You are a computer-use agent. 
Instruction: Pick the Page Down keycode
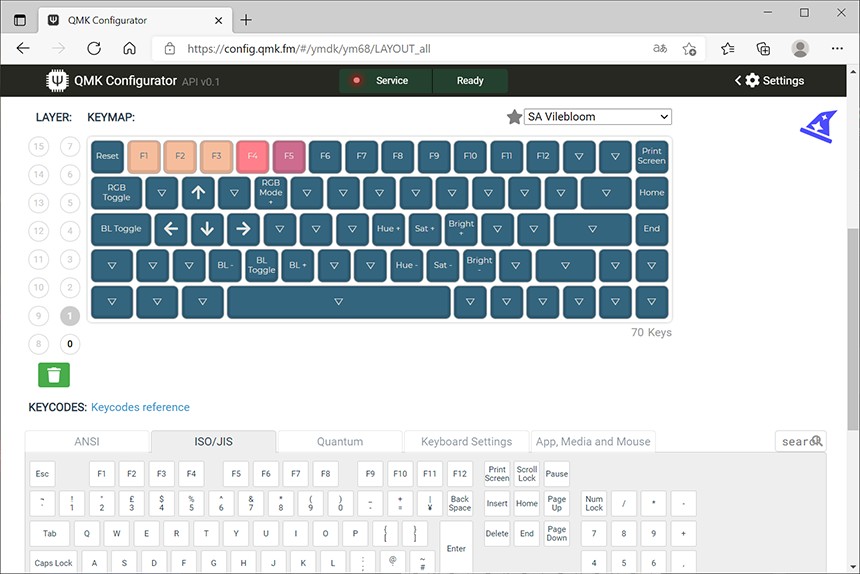click(x=556, y=533)
